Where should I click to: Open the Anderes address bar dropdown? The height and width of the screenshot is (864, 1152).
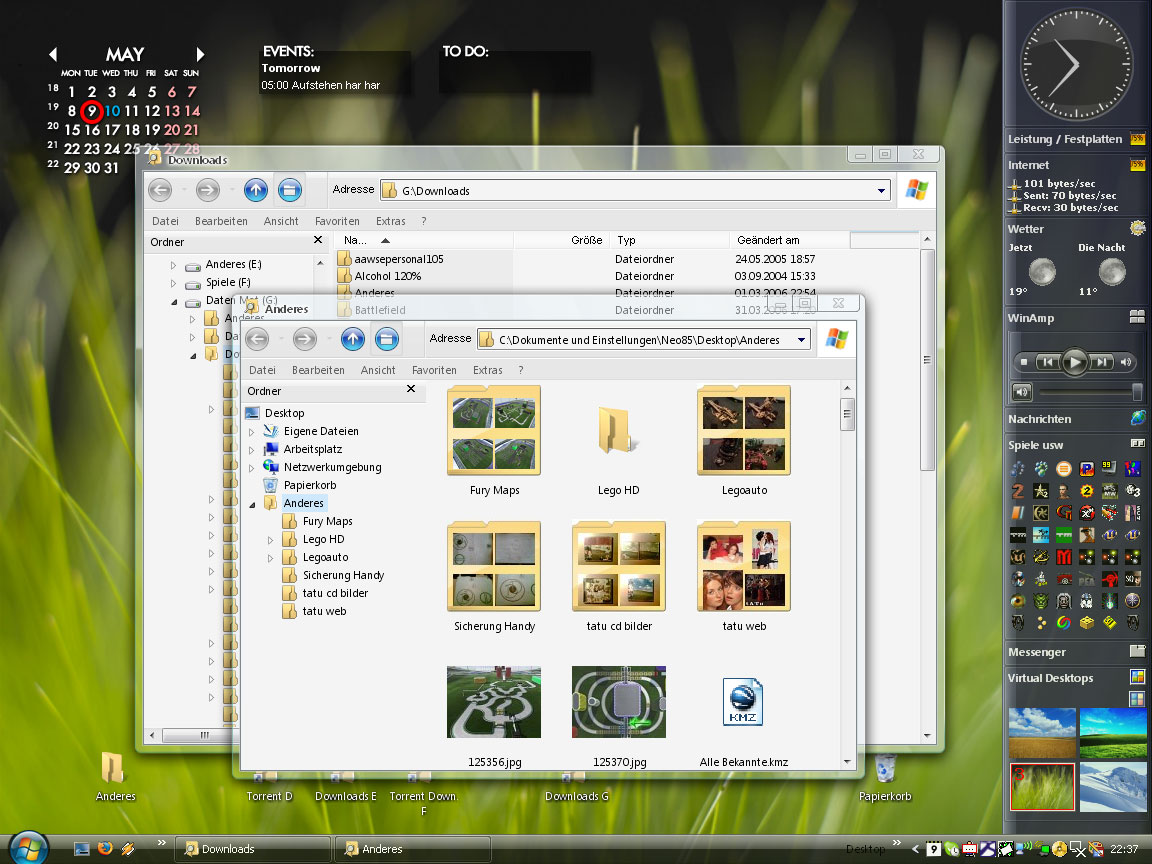point(802,340)
